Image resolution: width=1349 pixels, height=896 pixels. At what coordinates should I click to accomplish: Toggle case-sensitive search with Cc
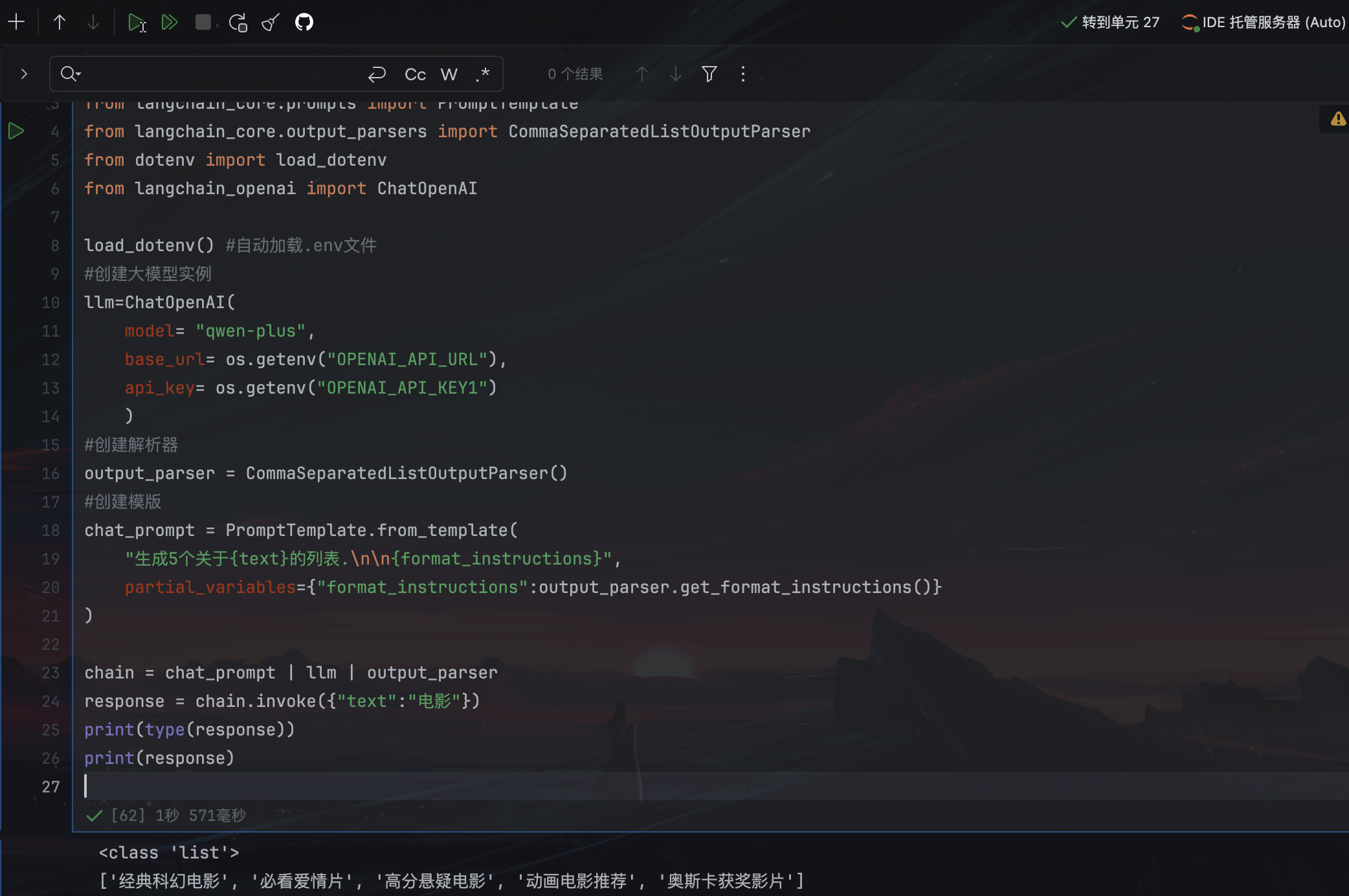414,74
